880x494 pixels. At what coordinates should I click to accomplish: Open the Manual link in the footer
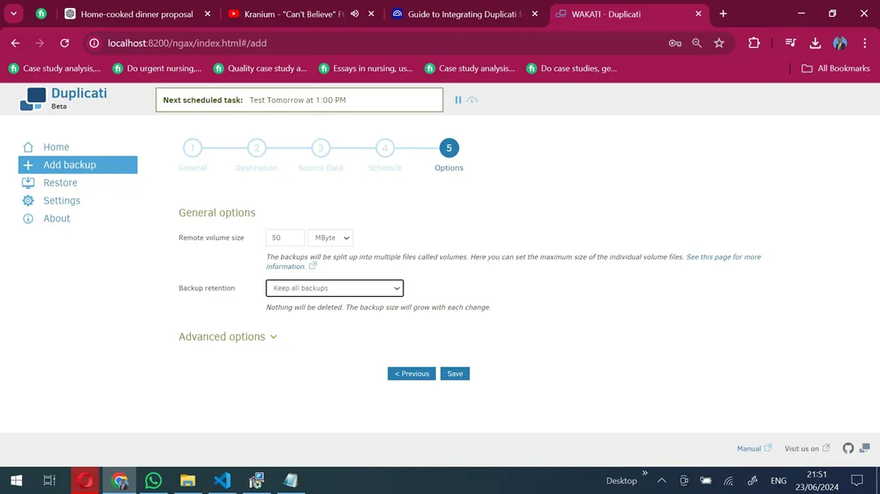pos(749,449)
